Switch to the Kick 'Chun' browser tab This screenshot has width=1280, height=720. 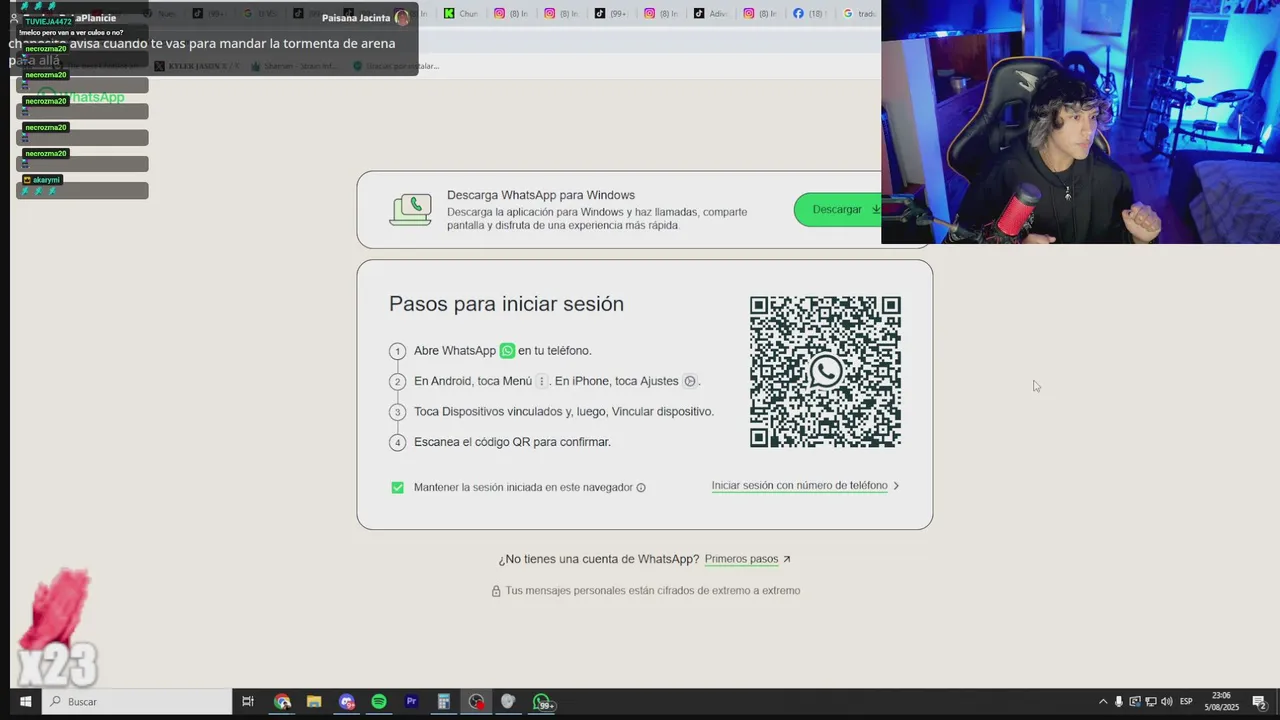pos(461,14)
